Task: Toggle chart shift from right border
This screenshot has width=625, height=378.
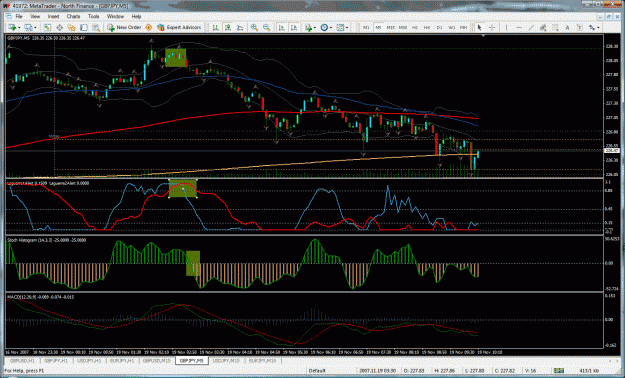Action: 294,28
